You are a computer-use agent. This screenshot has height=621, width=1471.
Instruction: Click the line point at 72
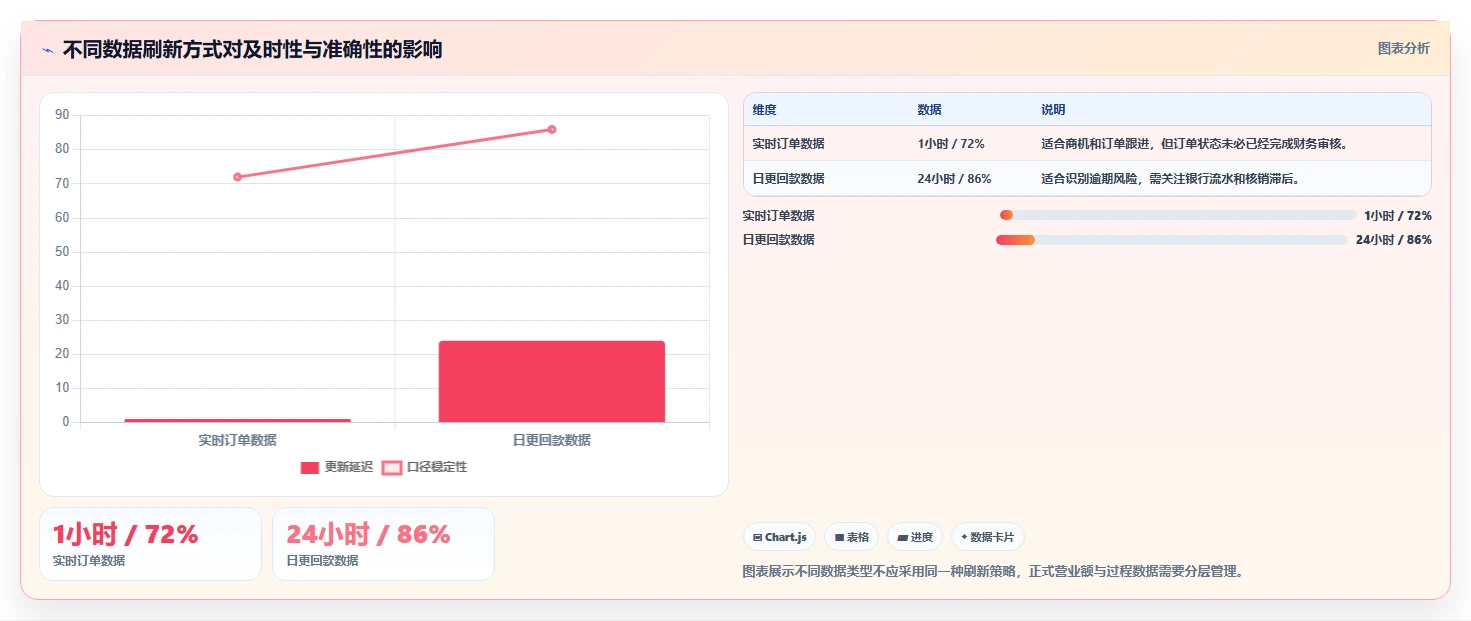pos(237,177)
